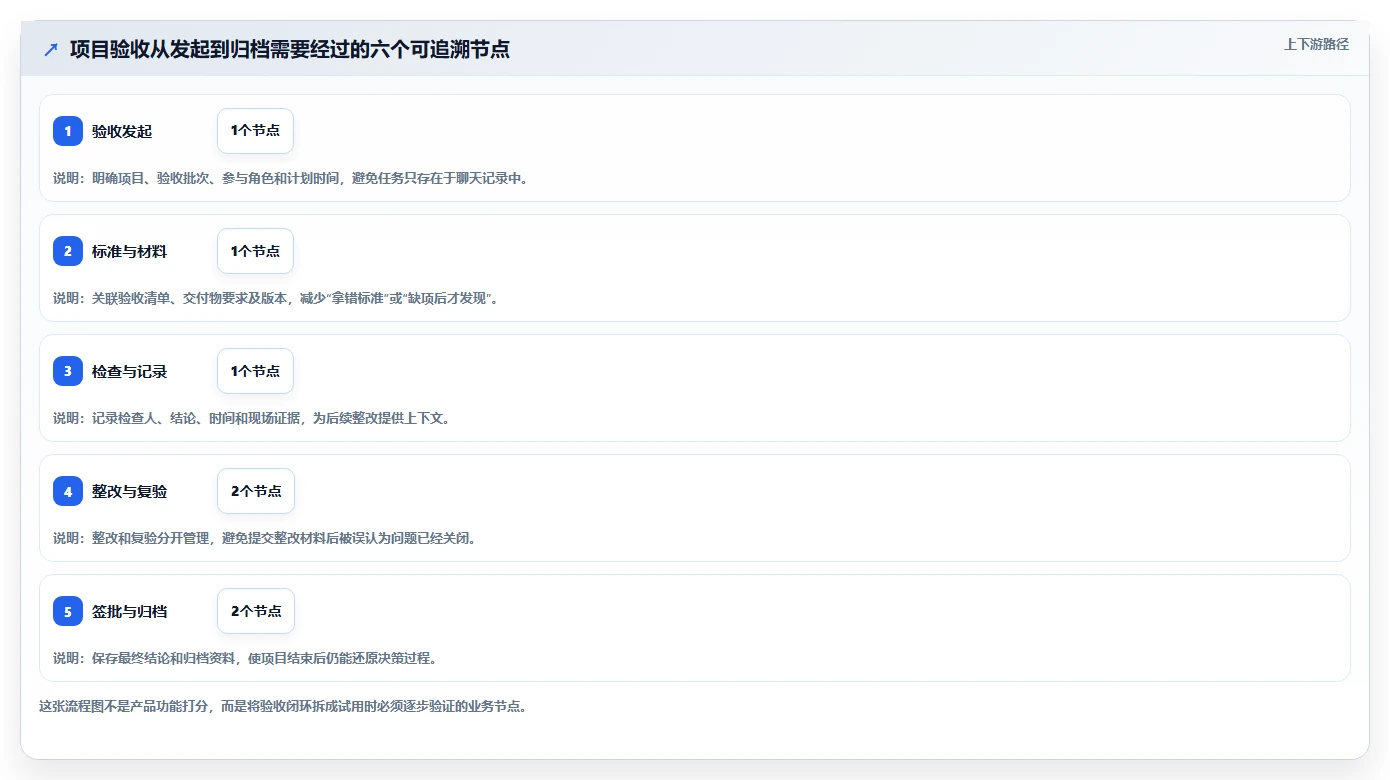
Task: Click the arrow icon beside the flowchart title
Action: click(51, 50)
